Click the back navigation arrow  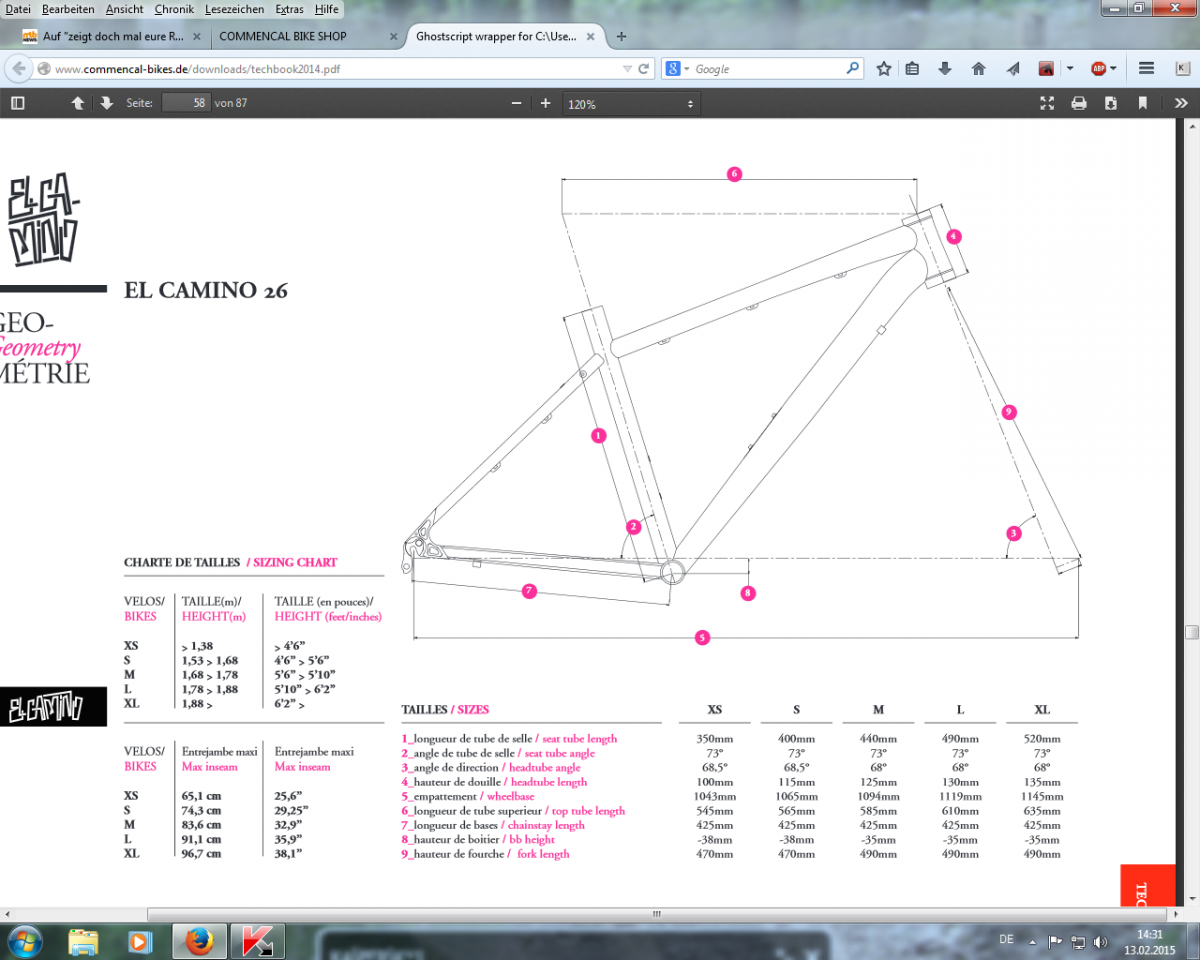tap(18, 69)
